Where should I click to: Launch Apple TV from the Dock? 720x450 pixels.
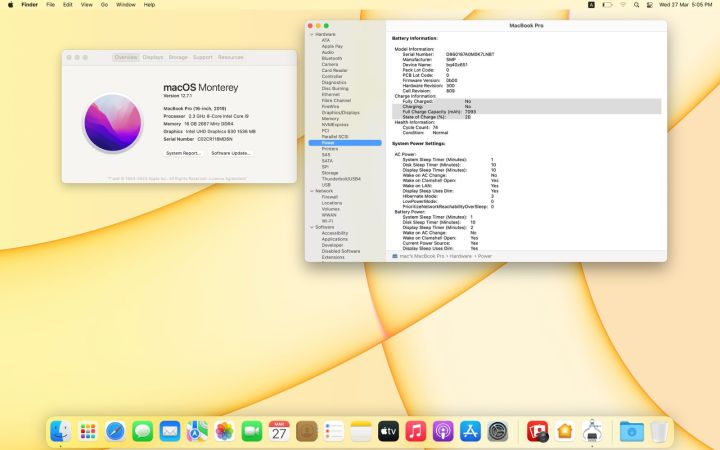[x=388, y=431]
